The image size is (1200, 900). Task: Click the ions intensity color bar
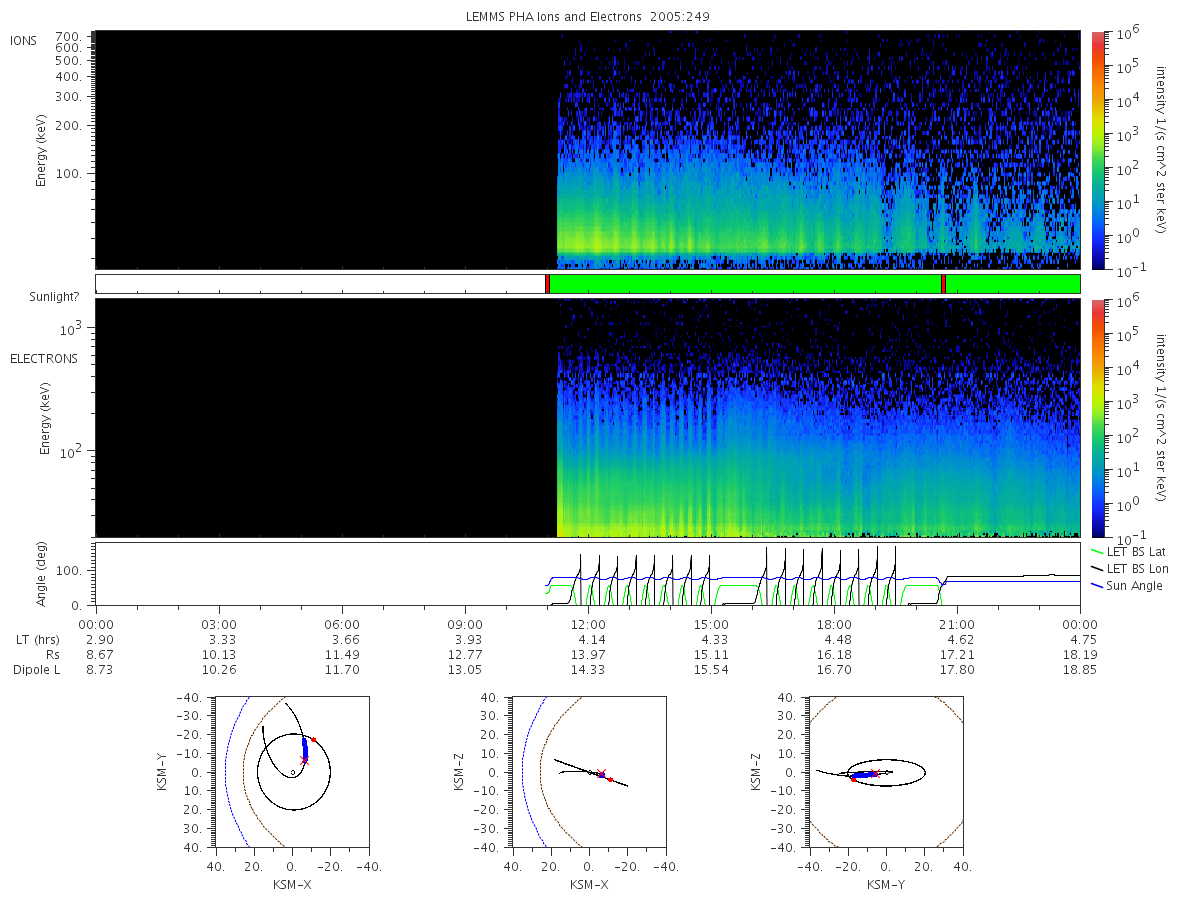[x=1098, y=150]
